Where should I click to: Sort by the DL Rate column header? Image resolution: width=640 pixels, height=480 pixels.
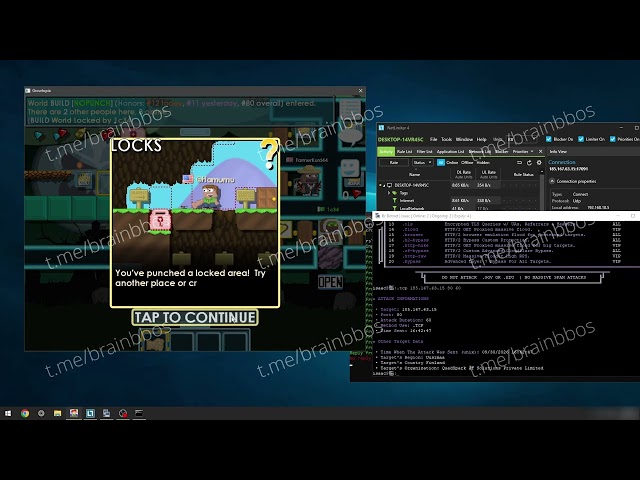coord(463,174)
